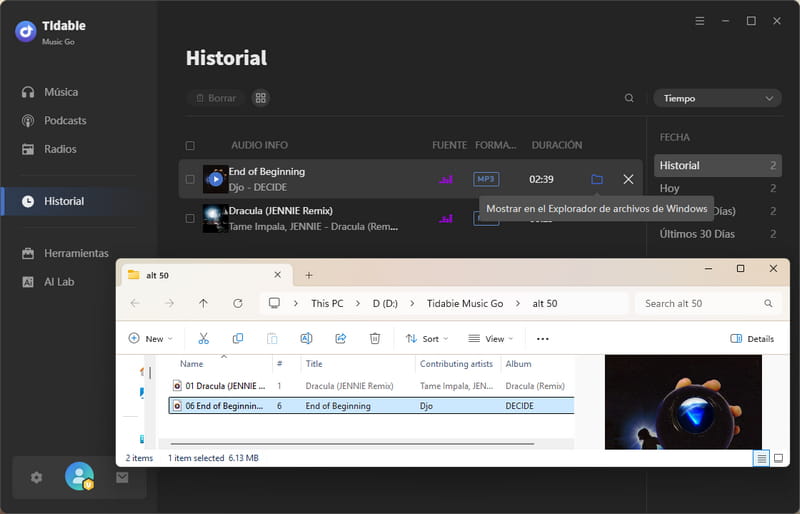Open Podcasts in the sidebar
800x514 pixels.
tap(65, 121)
